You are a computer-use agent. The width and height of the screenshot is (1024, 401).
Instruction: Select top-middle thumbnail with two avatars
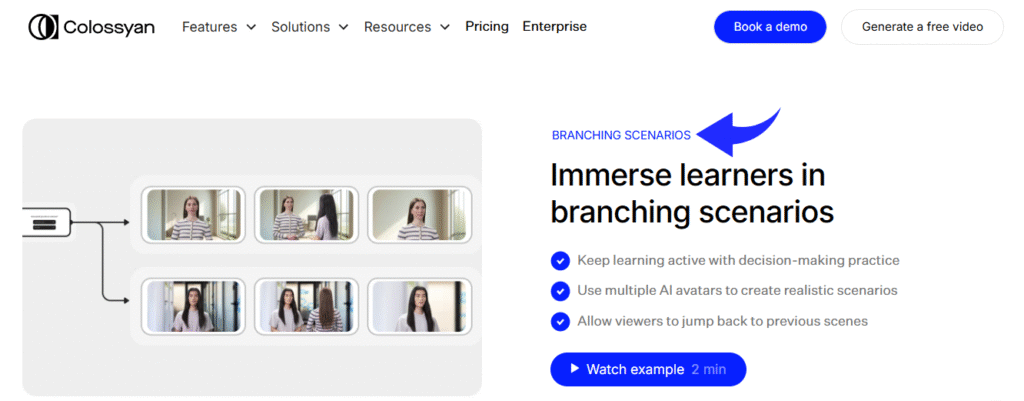pyautogui.click(x=307, y=214)
